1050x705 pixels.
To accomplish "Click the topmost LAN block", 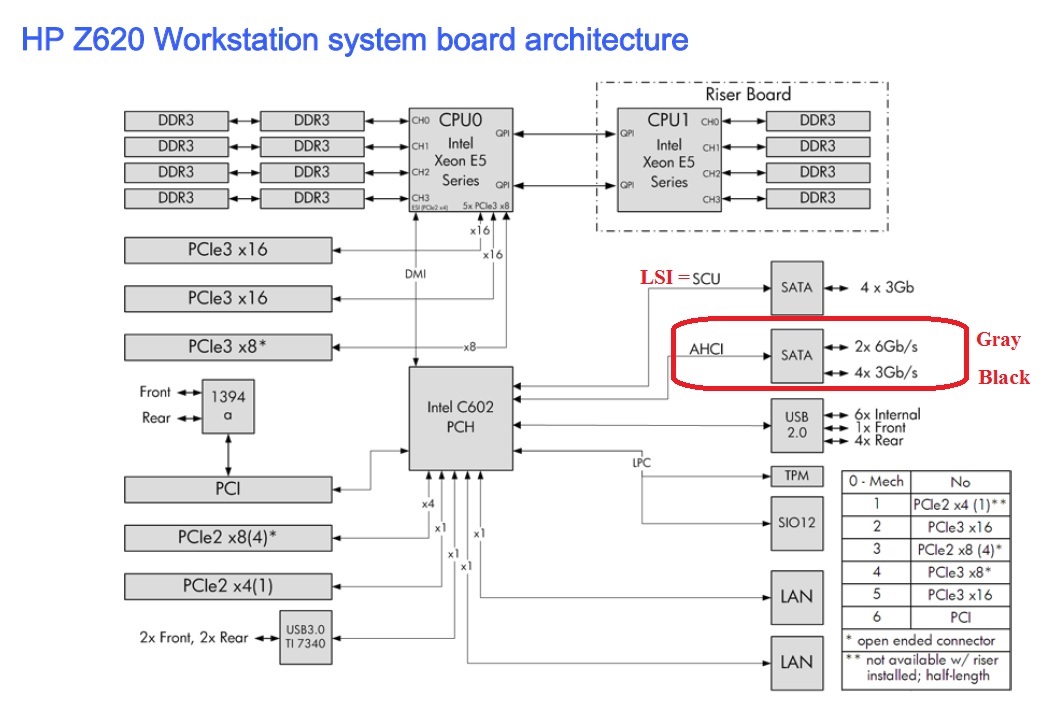I will pyautogui.click(x=796, y=597).
